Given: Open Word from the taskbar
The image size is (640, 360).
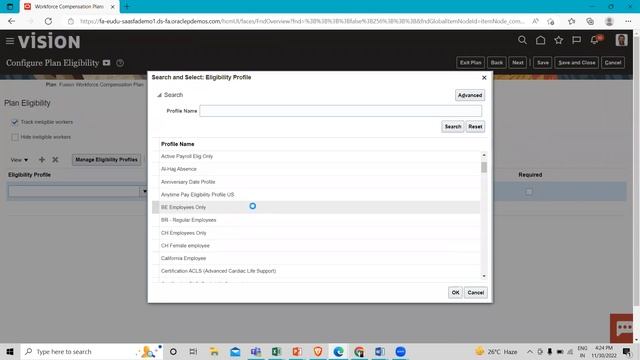Looking at the screenshot, I should 380,351.
